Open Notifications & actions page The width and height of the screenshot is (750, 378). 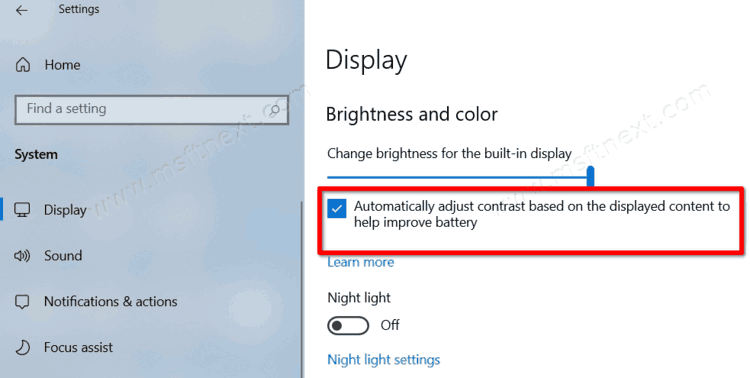pos(110,301)
